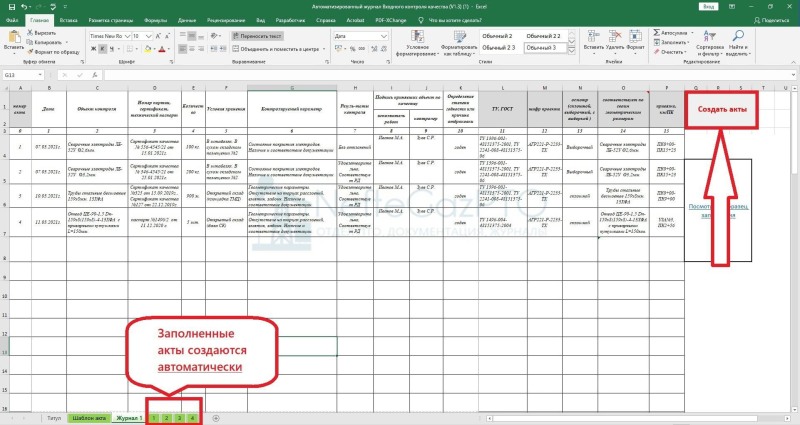
Task: Click inside the formula bar input
Action: [x=400, y=75]
